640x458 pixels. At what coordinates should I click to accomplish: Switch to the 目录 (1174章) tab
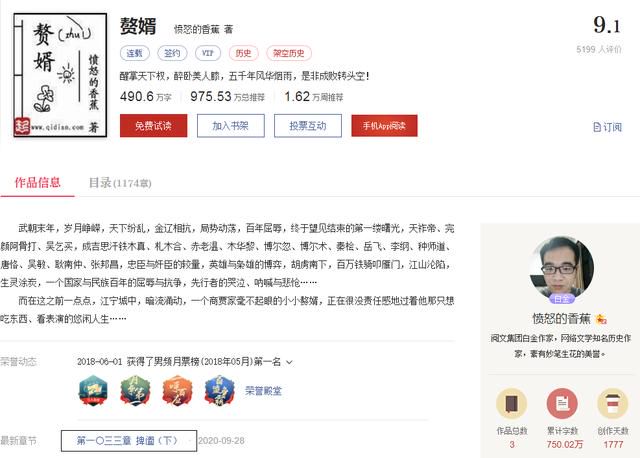[120, 183]
